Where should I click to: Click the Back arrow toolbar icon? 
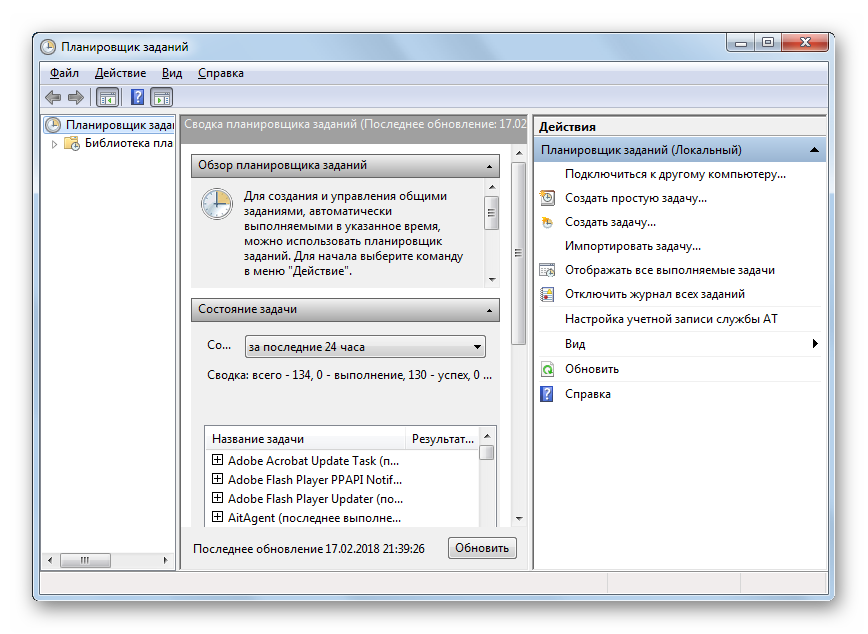(53, 97)
